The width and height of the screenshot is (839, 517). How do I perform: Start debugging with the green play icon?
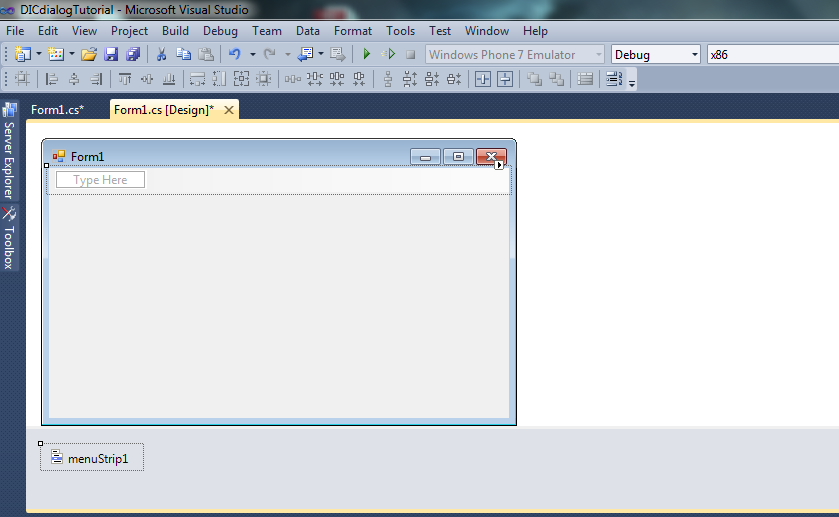(367, 54)
